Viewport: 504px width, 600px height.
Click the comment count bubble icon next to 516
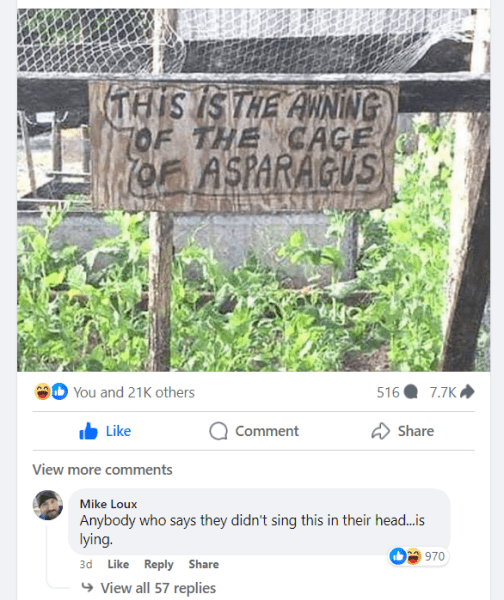(x=411, y=392)
